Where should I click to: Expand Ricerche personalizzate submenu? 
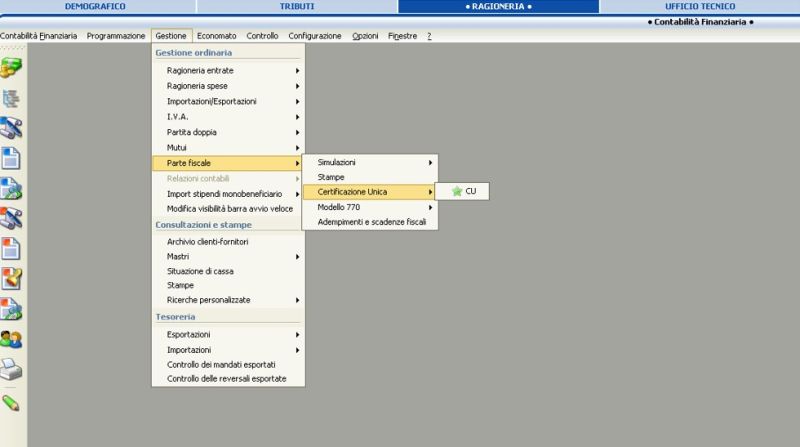pyautogui.click(x=228, y=300)
